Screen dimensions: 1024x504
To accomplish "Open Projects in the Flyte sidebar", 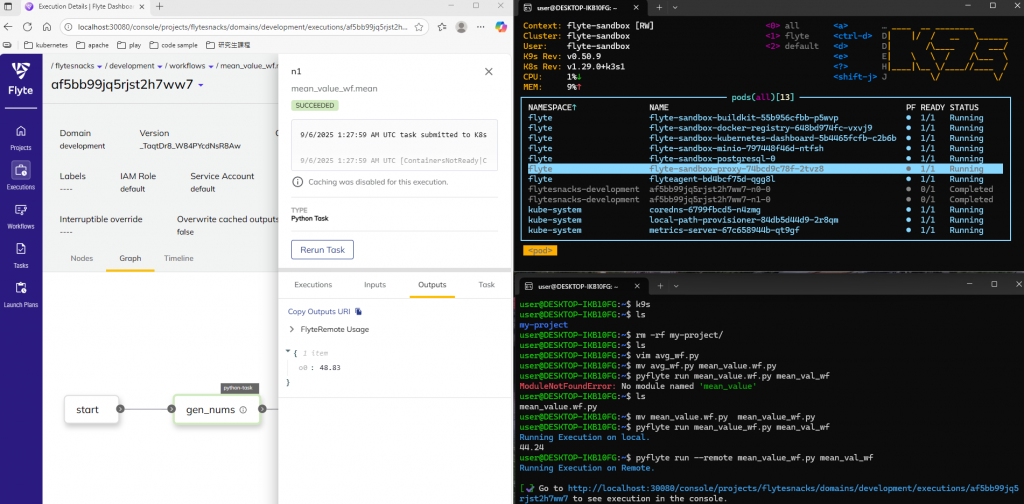I will pos(21,138).
